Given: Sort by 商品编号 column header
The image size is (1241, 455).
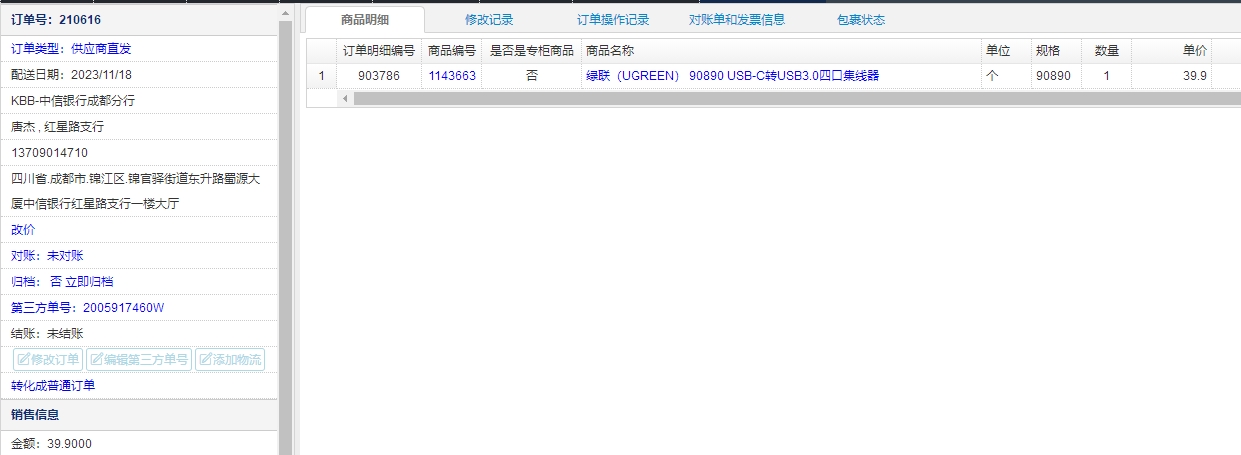Looking at the screenshot, I should tap(452, 51).
